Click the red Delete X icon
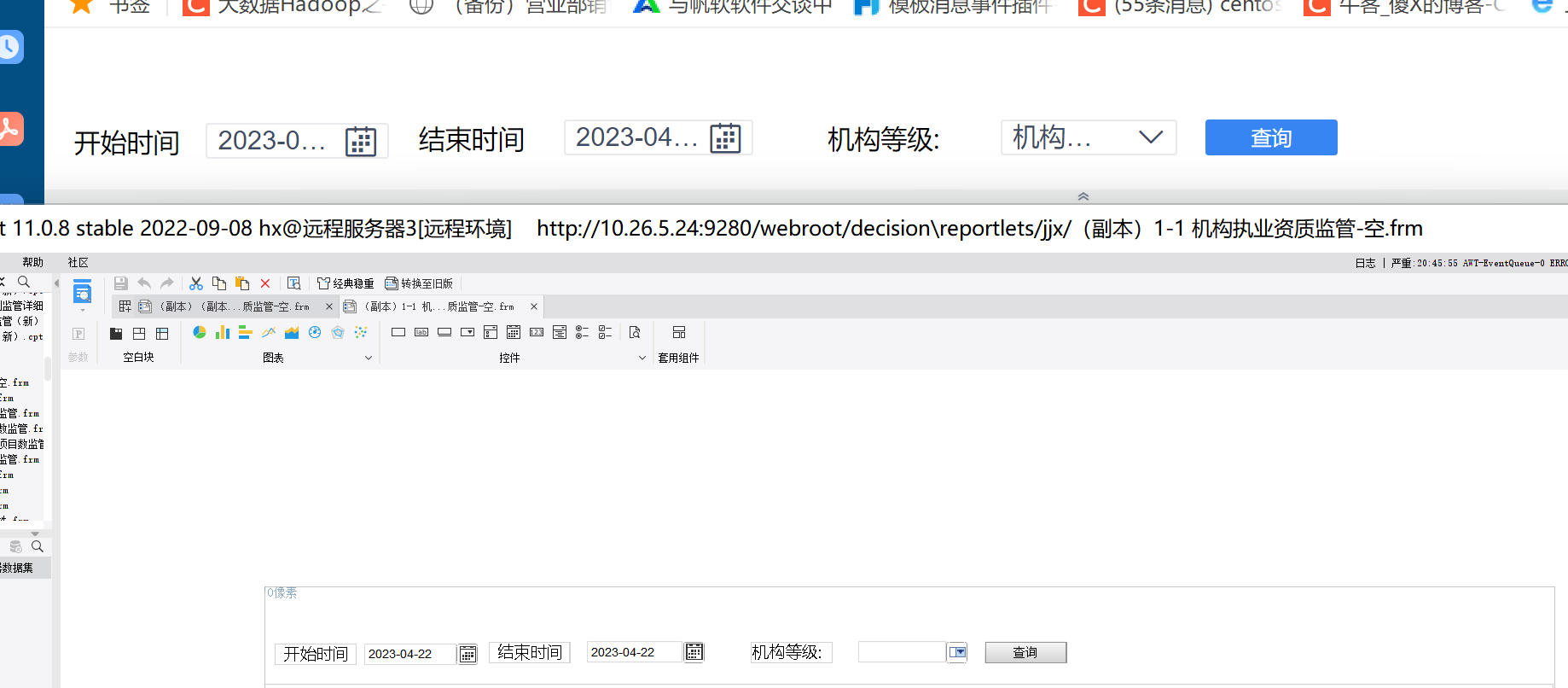Image resolution: width=1568 pixels, height=688 pixels. 265,283
